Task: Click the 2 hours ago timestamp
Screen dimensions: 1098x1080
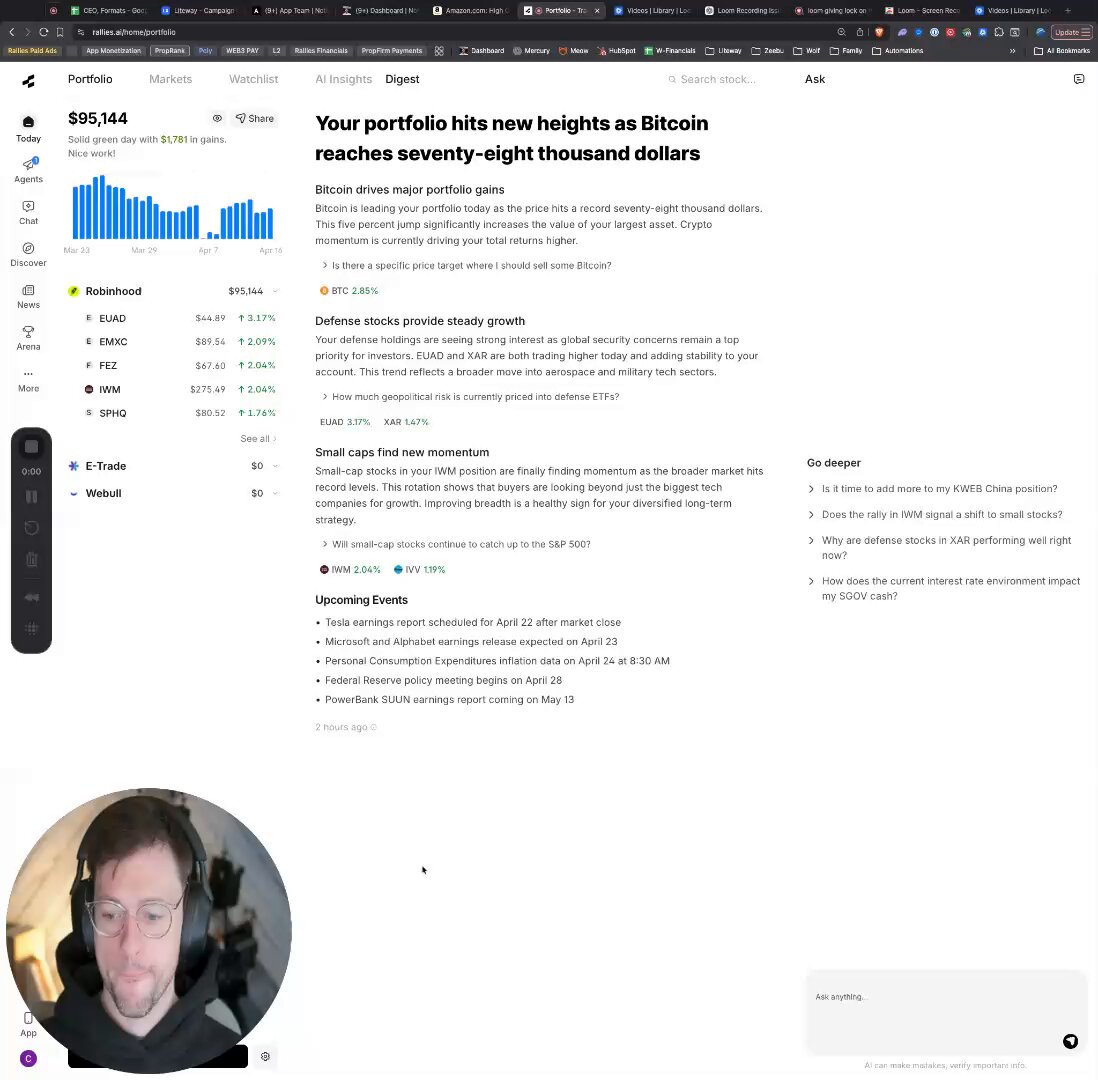Action: 341,727
